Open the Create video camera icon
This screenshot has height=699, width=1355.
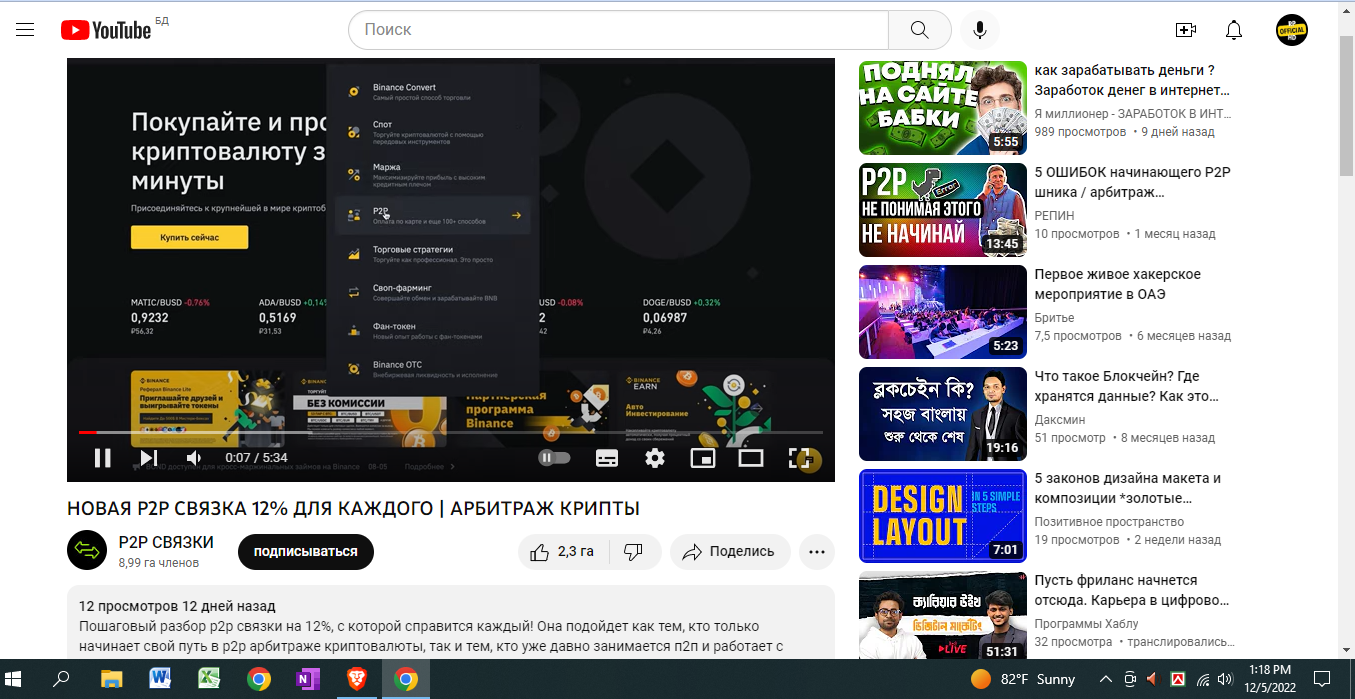1186,30
